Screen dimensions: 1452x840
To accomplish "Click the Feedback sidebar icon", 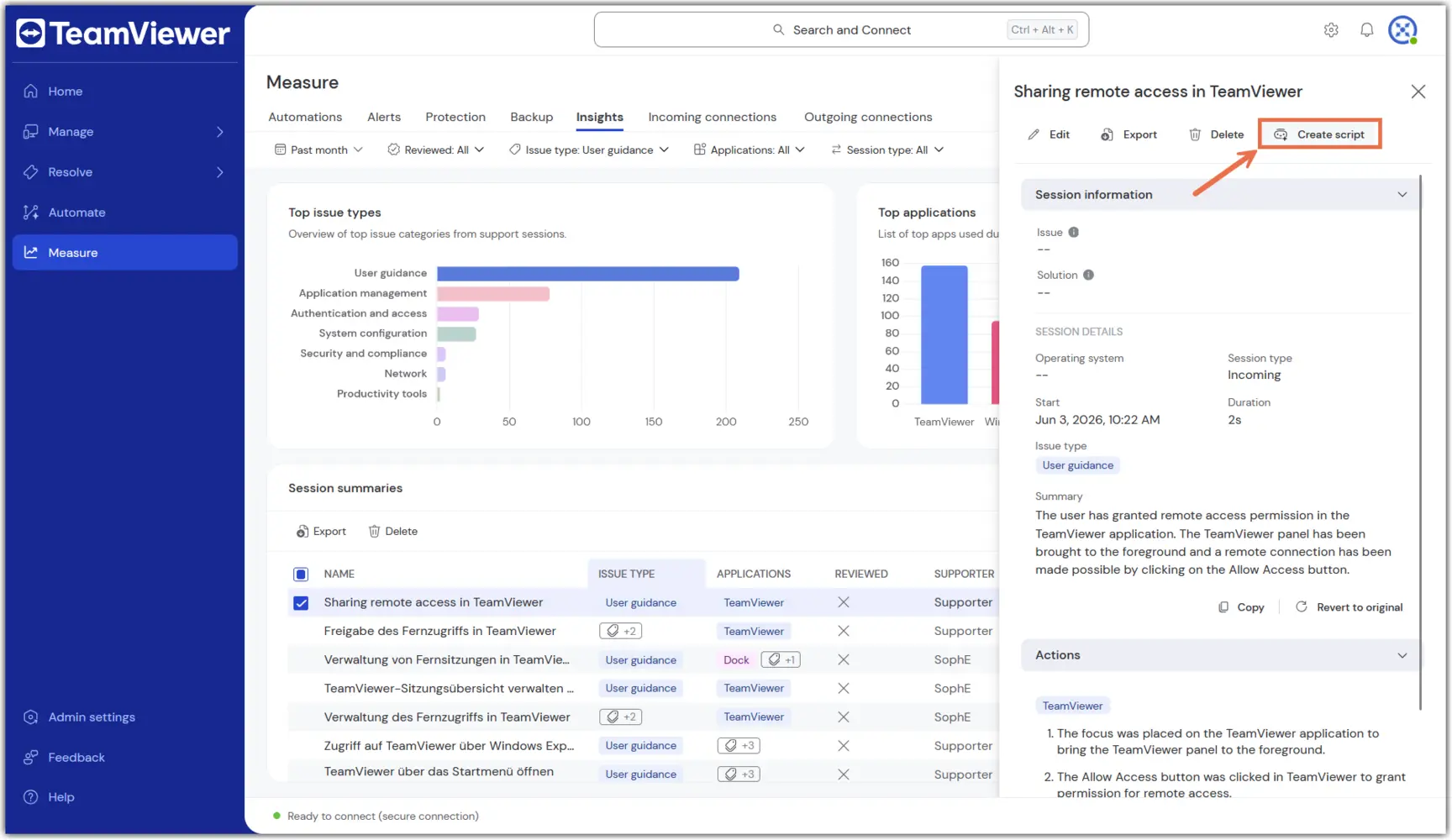I will (31, 758).
